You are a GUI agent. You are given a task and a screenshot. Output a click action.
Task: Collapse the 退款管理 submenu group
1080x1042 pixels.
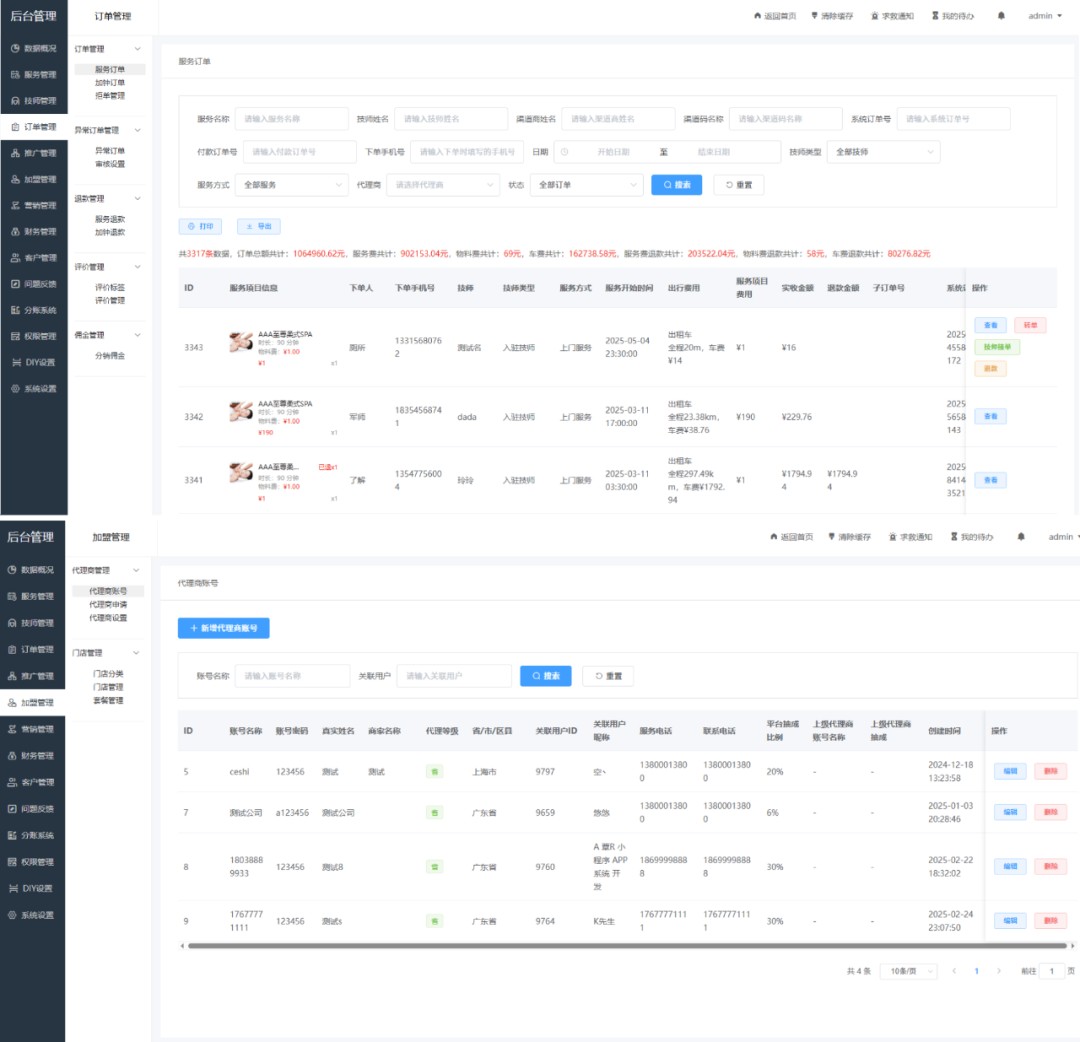(x=138, y=199)
